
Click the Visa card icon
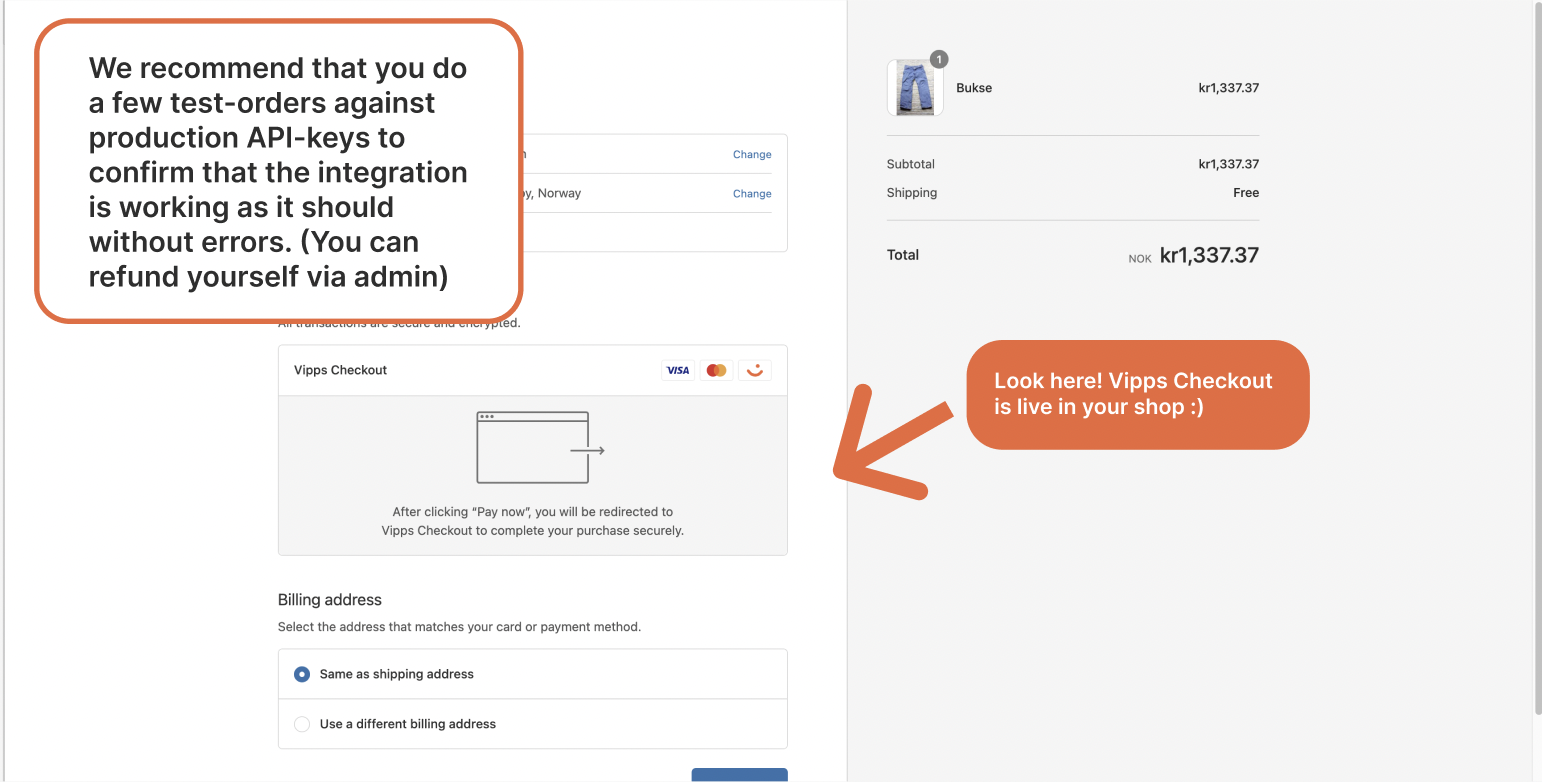[x=678, y=370]
